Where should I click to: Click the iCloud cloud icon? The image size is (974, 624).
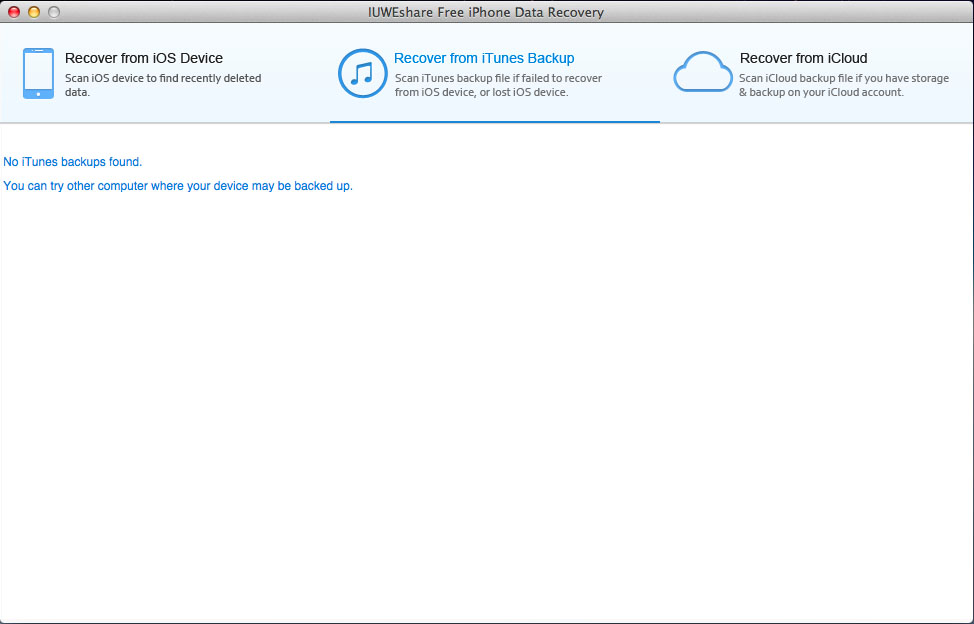click(x=703, y=72)
